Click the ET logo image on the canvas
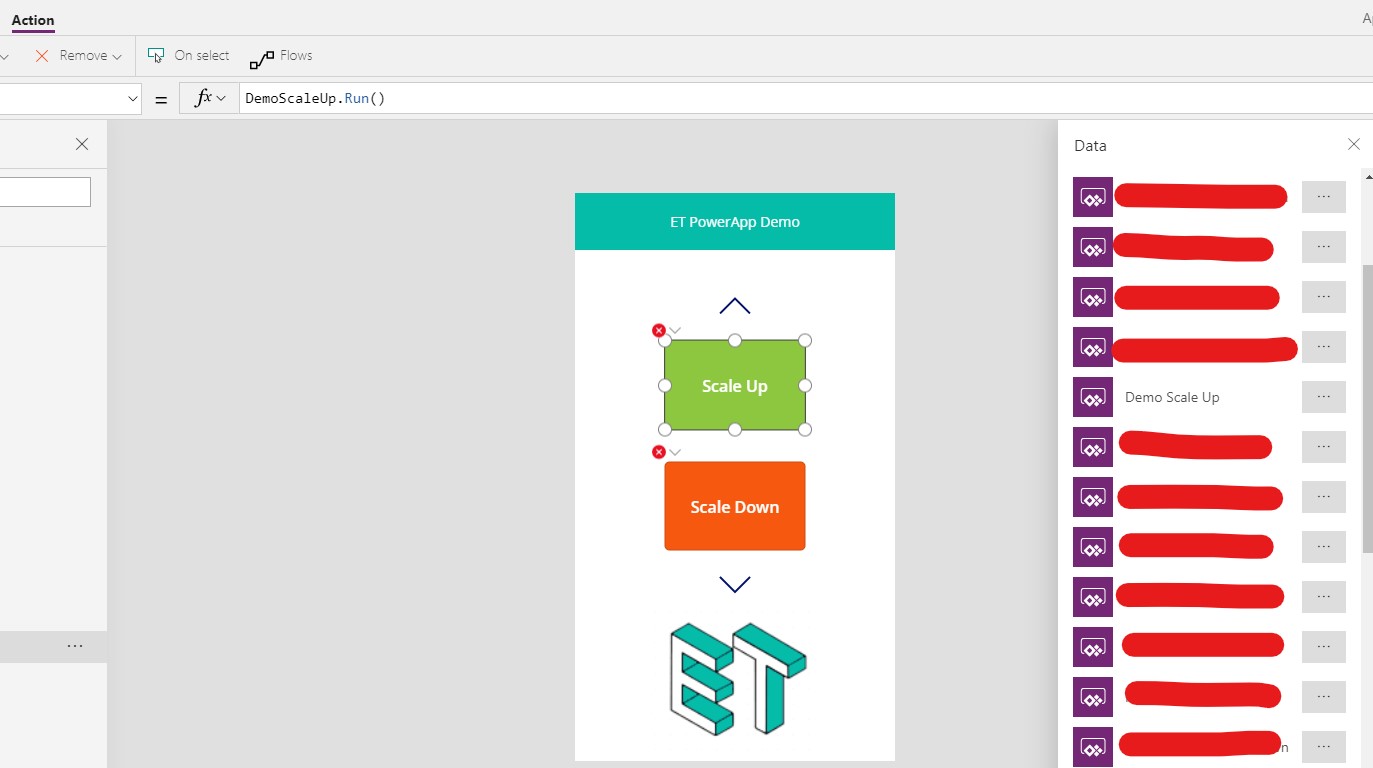Image resolution: width=1373 pixels, height=768 pixels. (x=735, y=678)
